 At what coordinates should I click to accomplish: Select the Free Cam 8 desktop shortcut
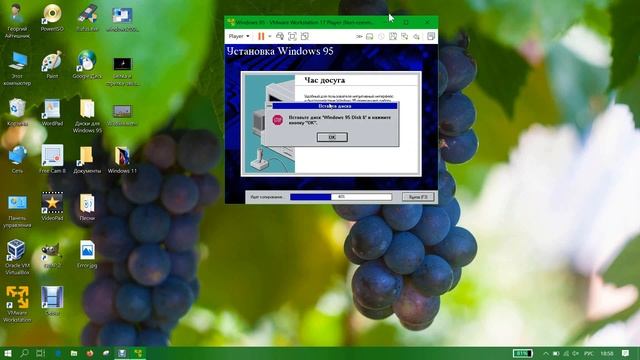[52, 159]
